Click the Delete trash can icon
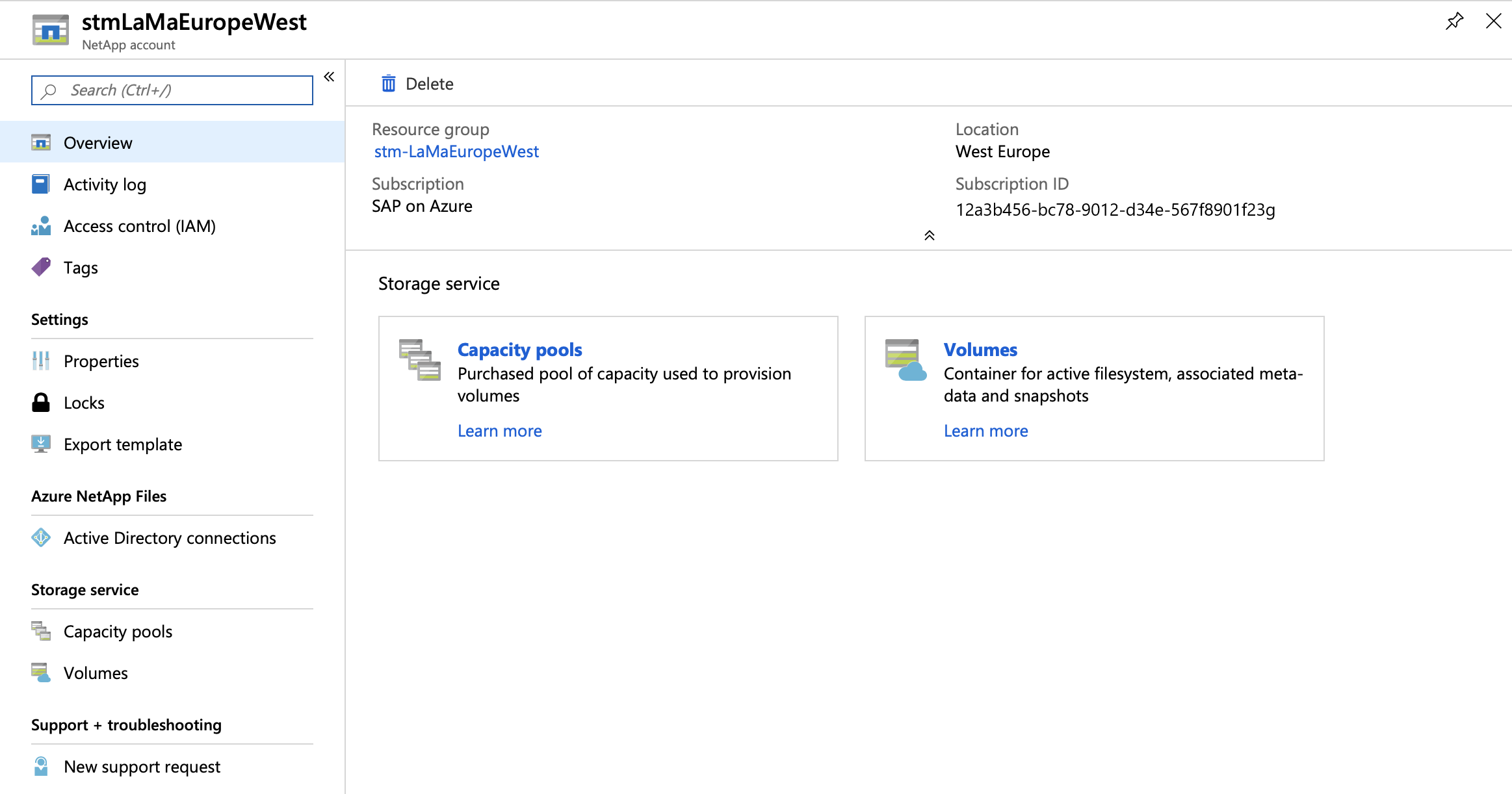 388,84
